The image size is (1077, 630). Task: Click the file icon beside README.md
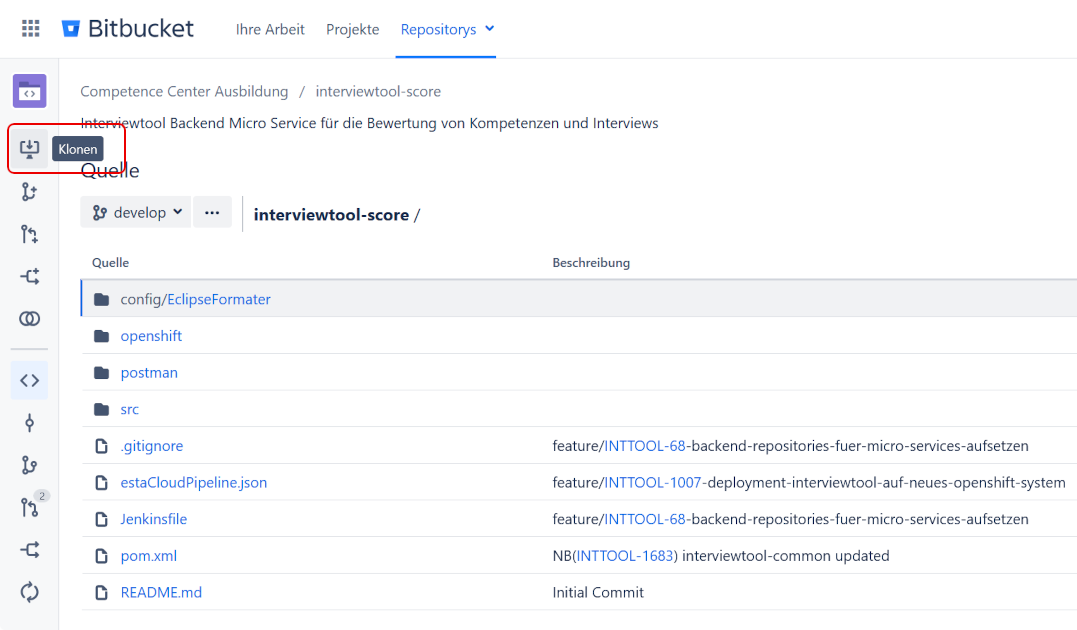tap(102, 592)
